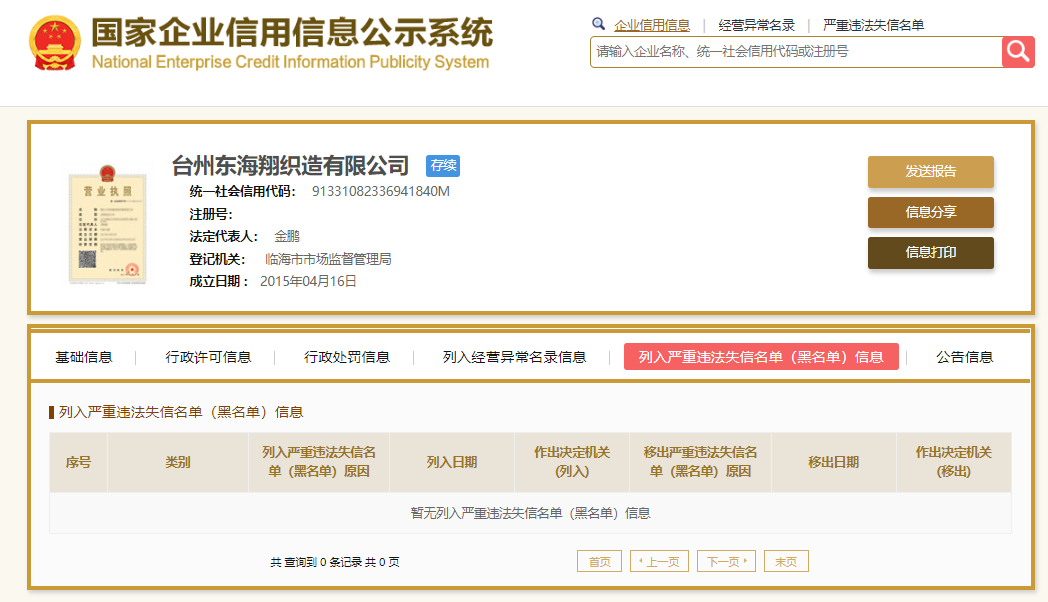Click the 发送报告 button
Screen dimensions: 1048x602
(x=930, y=172)
